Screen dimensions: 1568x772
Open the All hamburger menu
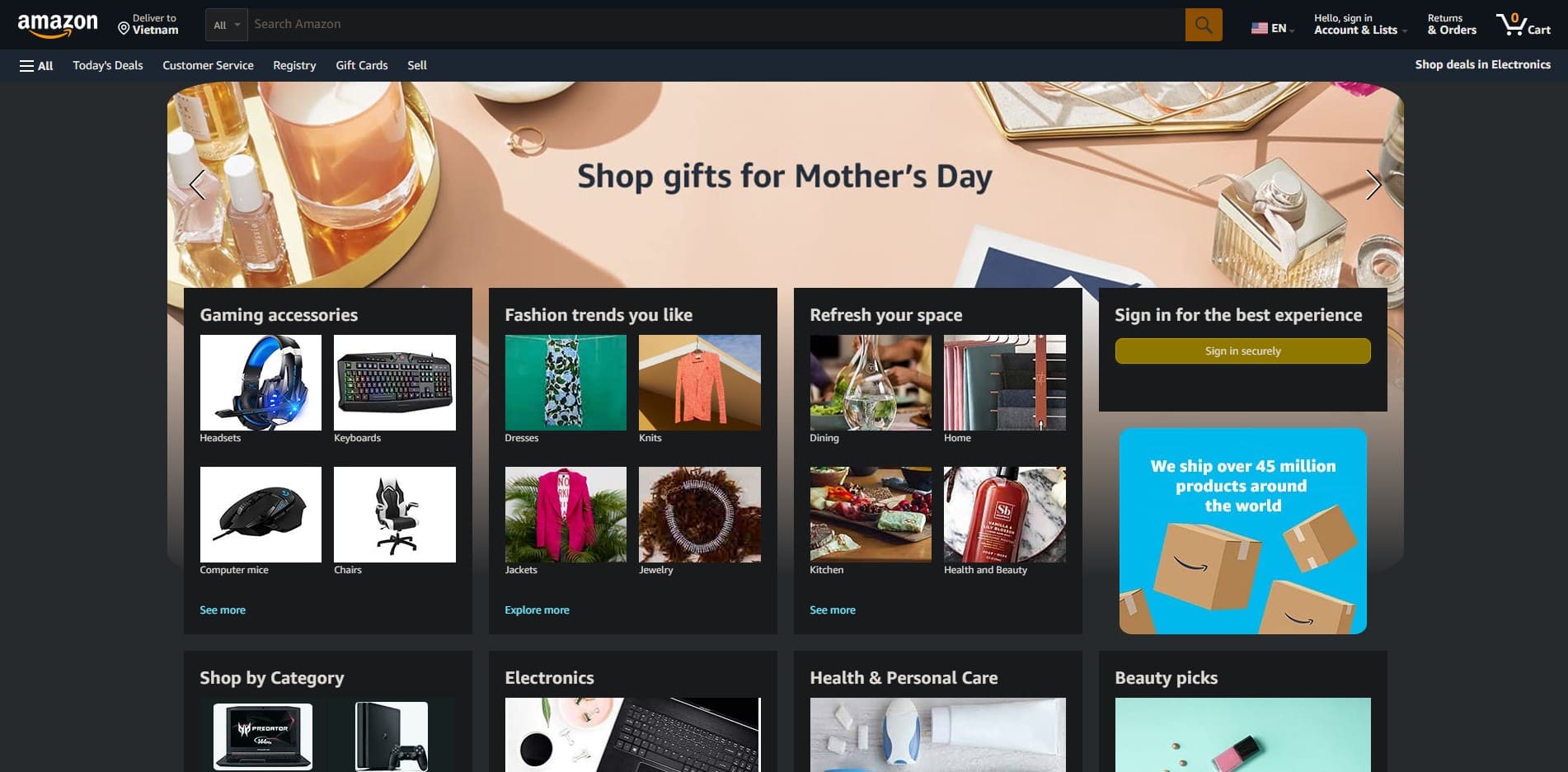pos(36,65)
